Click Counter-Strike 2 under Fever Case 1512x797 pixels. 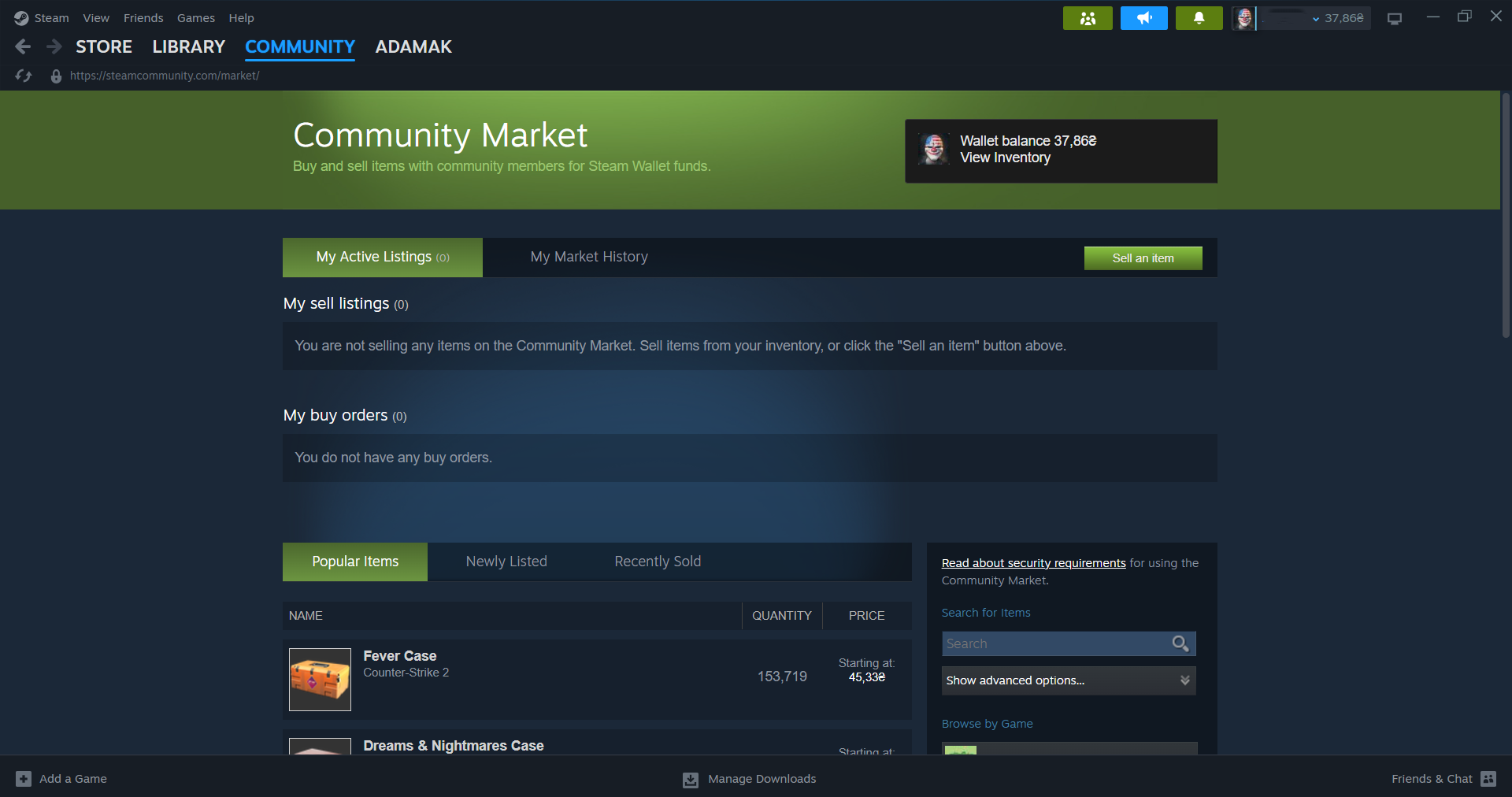406,673
